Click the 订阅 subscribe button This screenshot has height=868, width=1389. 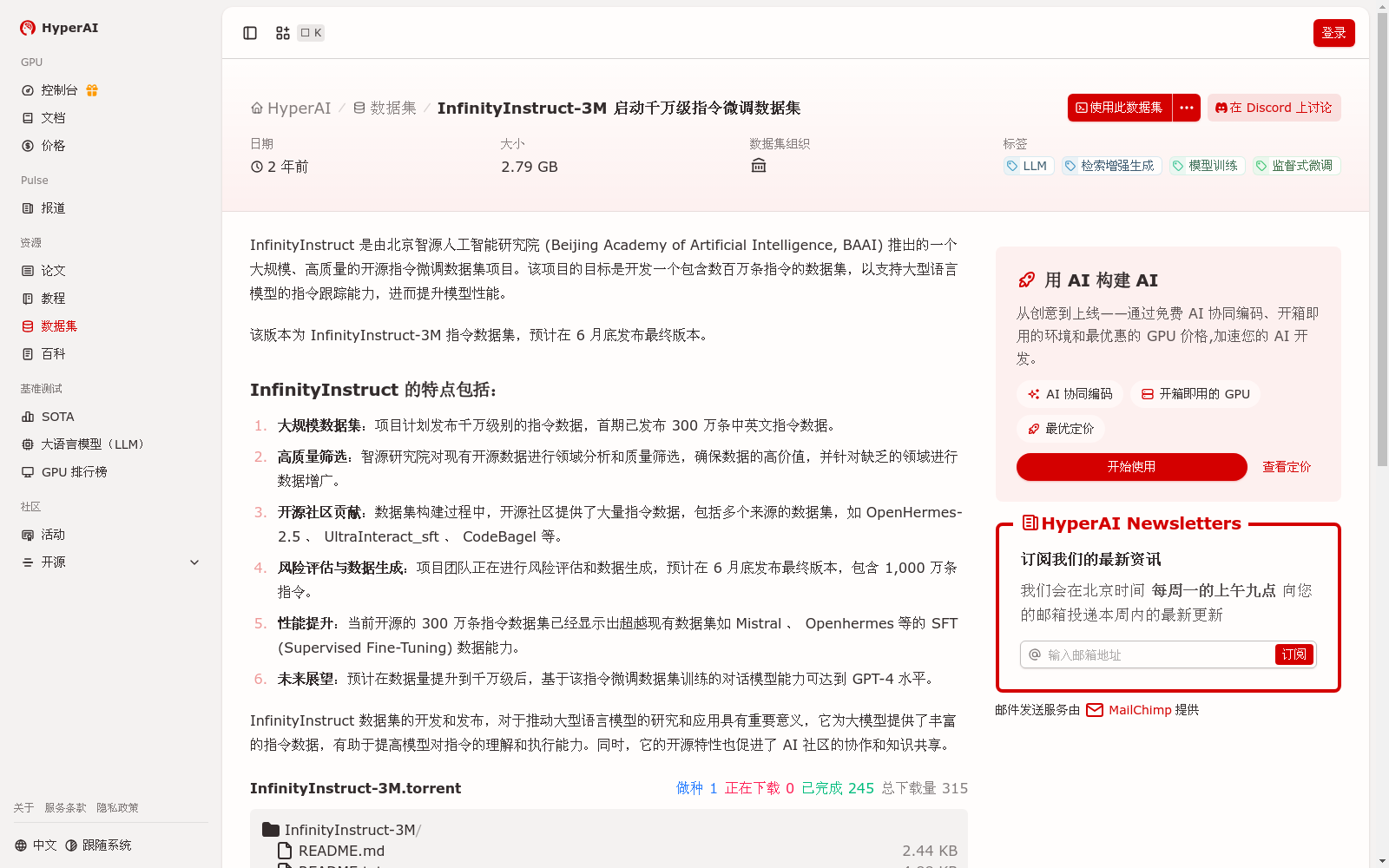(1294, 654)
